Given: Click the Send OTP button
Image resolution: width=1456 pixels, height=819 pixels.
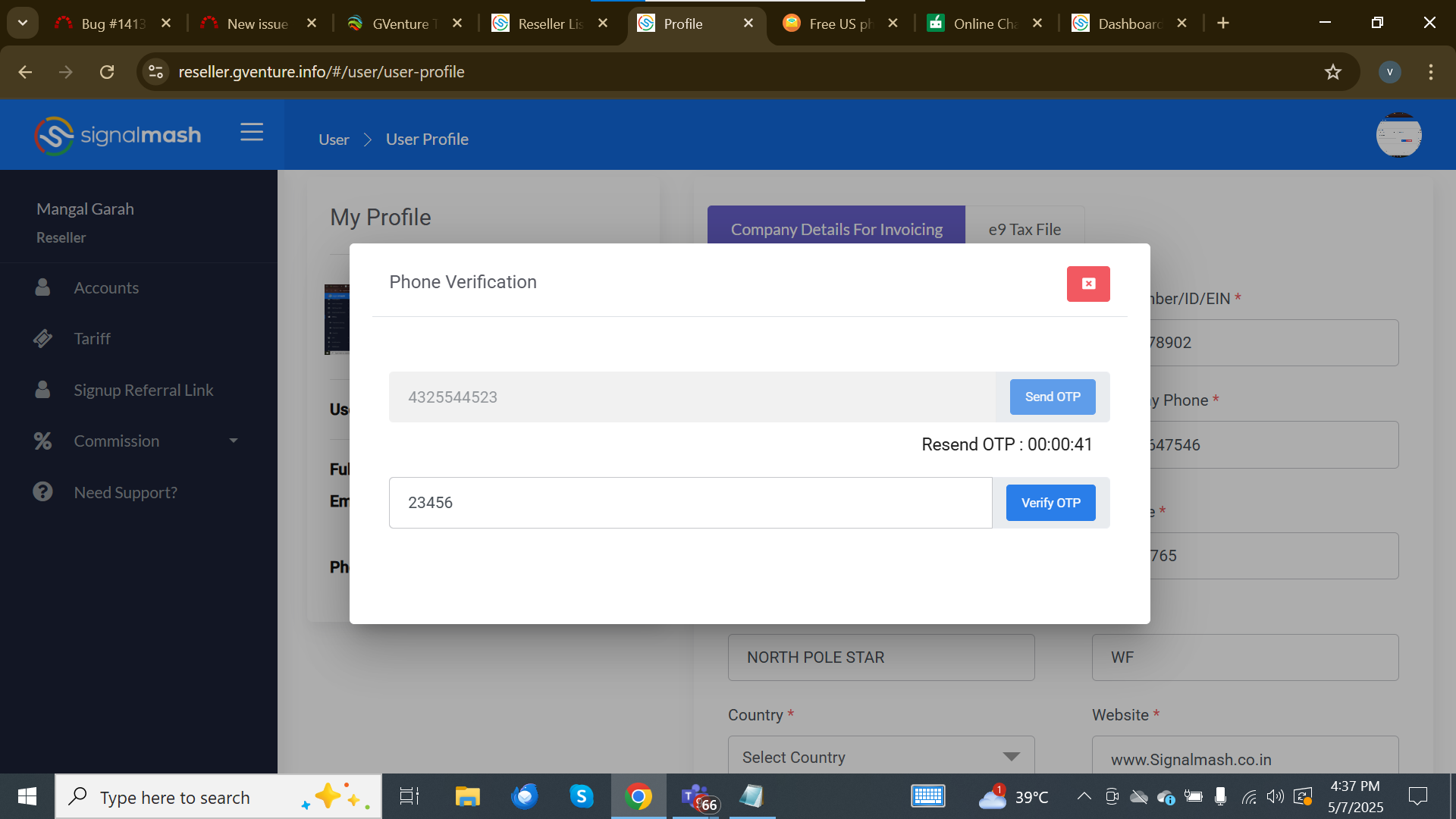Looking at the screenshot, I should point(1053,397).
